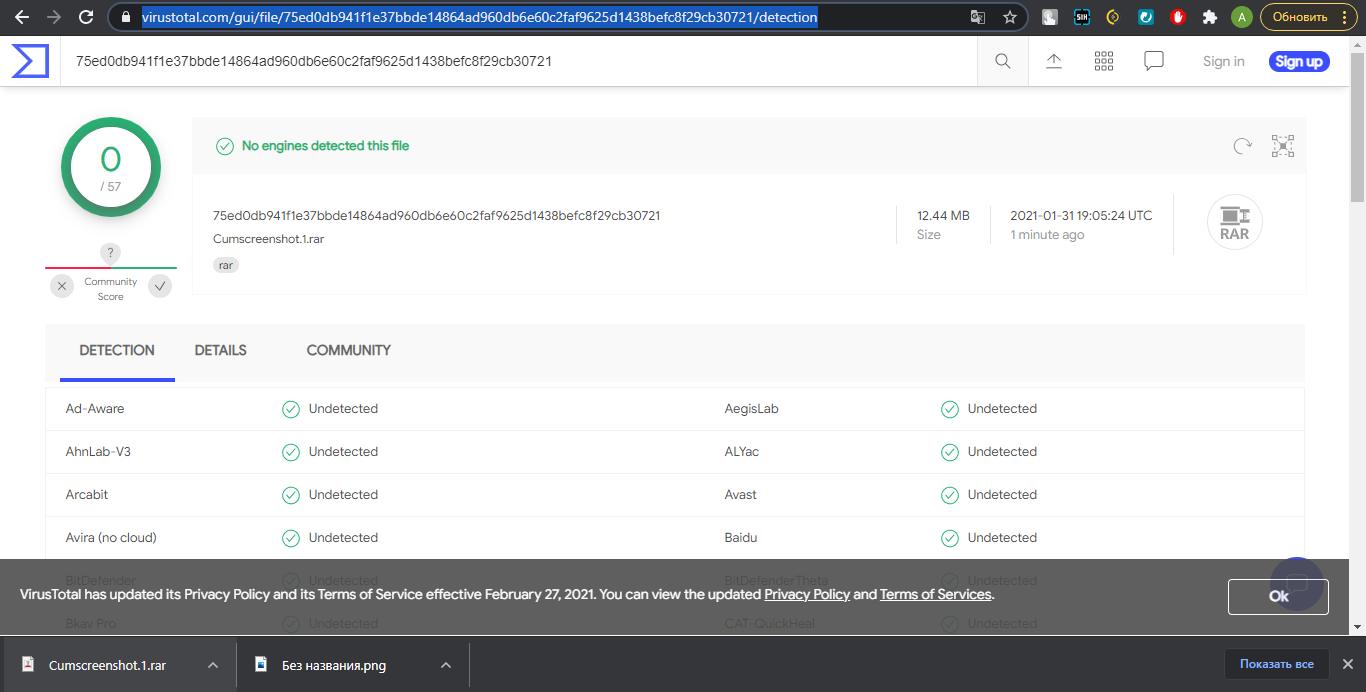Open the upload file icon
The image size is (1366, 692).
(x=1054, y=61)
